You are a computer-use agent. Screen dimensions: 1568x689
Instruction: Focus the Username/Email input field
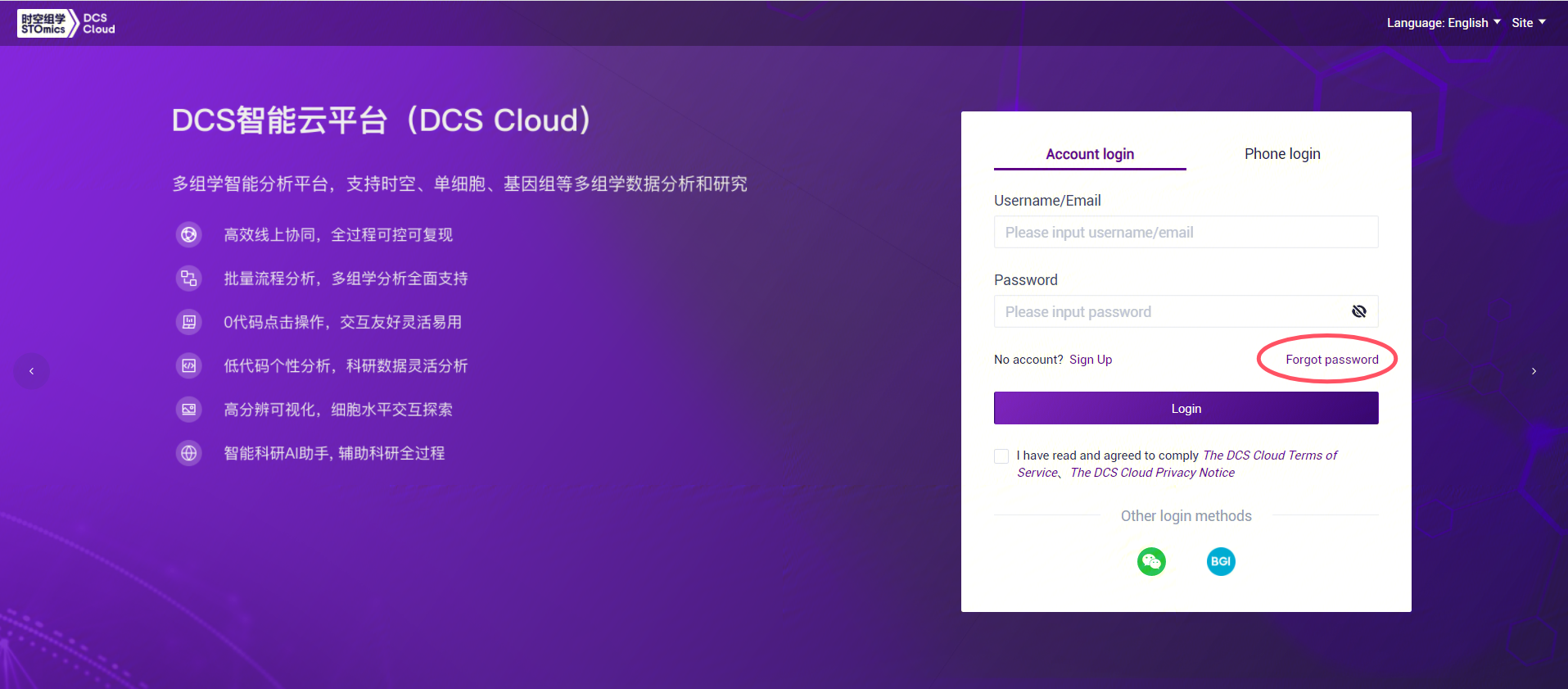coord(1186,233)
